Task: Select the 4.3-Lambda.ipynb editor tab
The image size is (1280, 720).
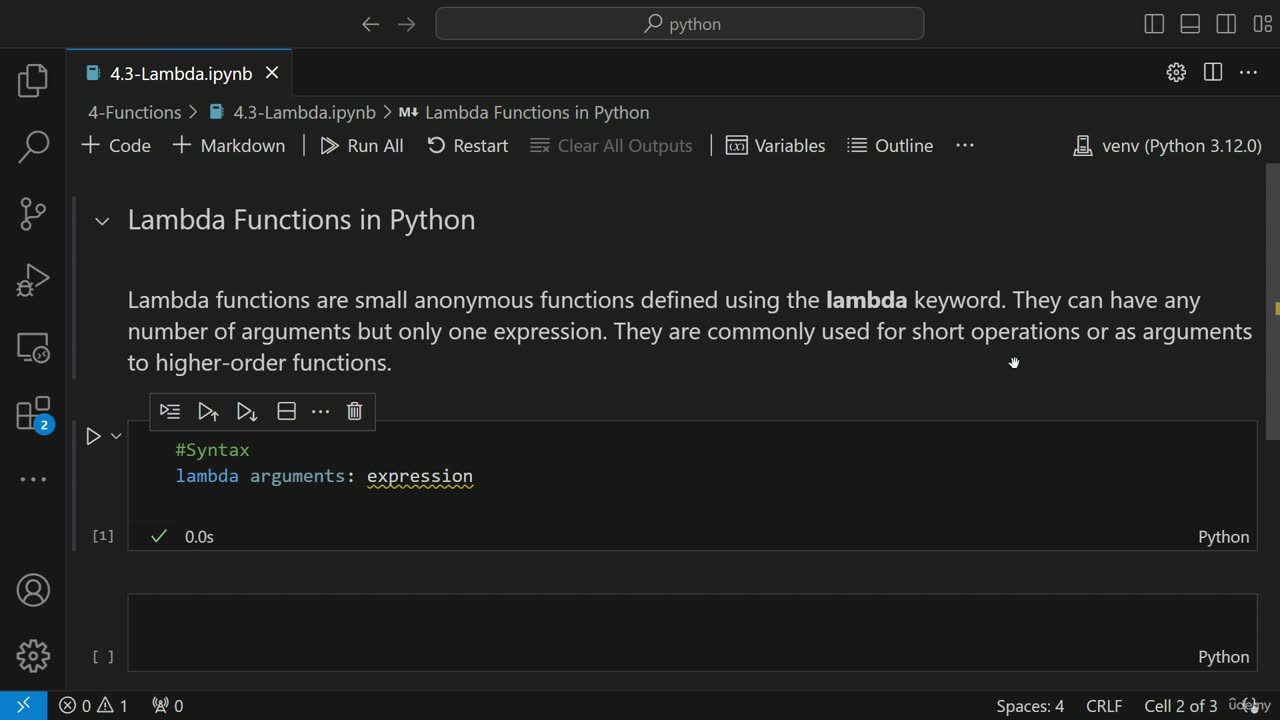Action: click(180, 73)
